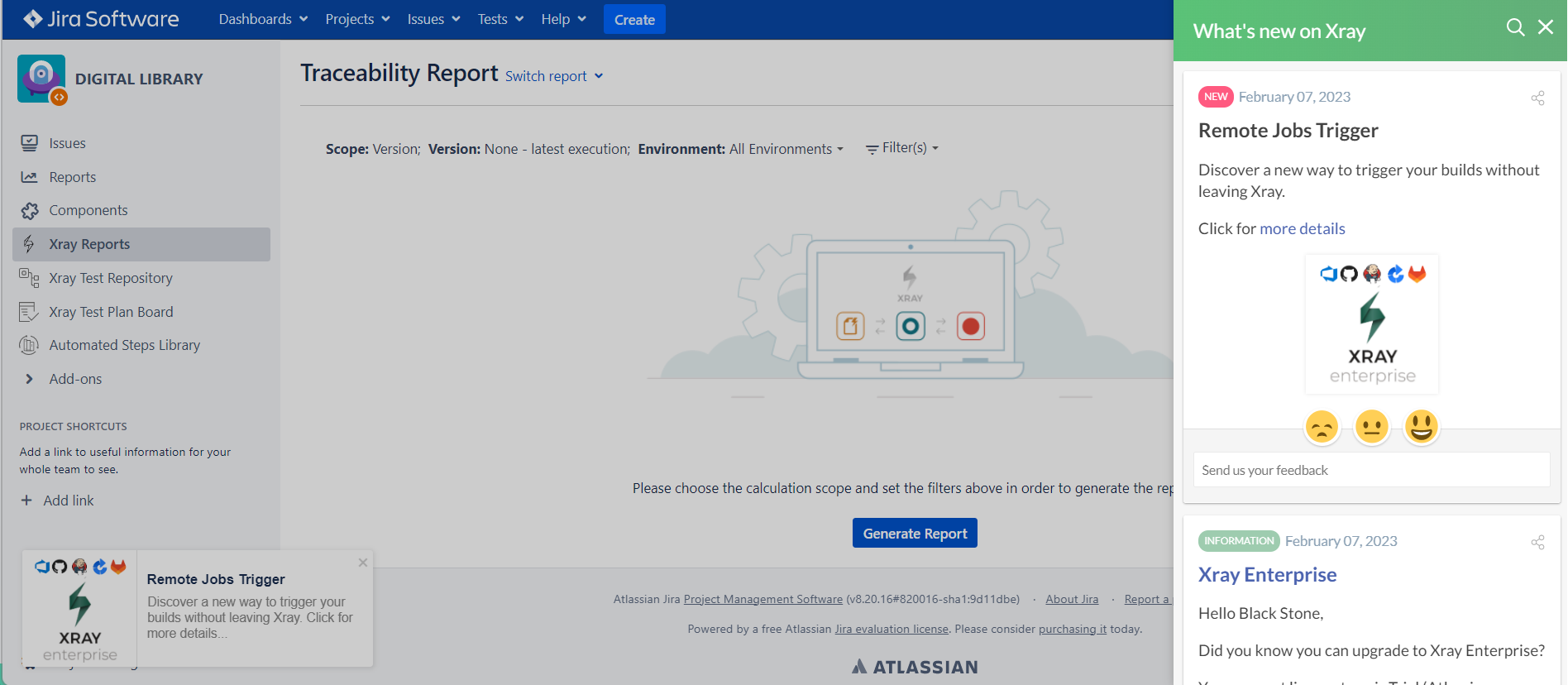This screenshot has height=685, width=1568.
Task: Click the Reports chart icon in sidebar
Action: pos(29,177)
